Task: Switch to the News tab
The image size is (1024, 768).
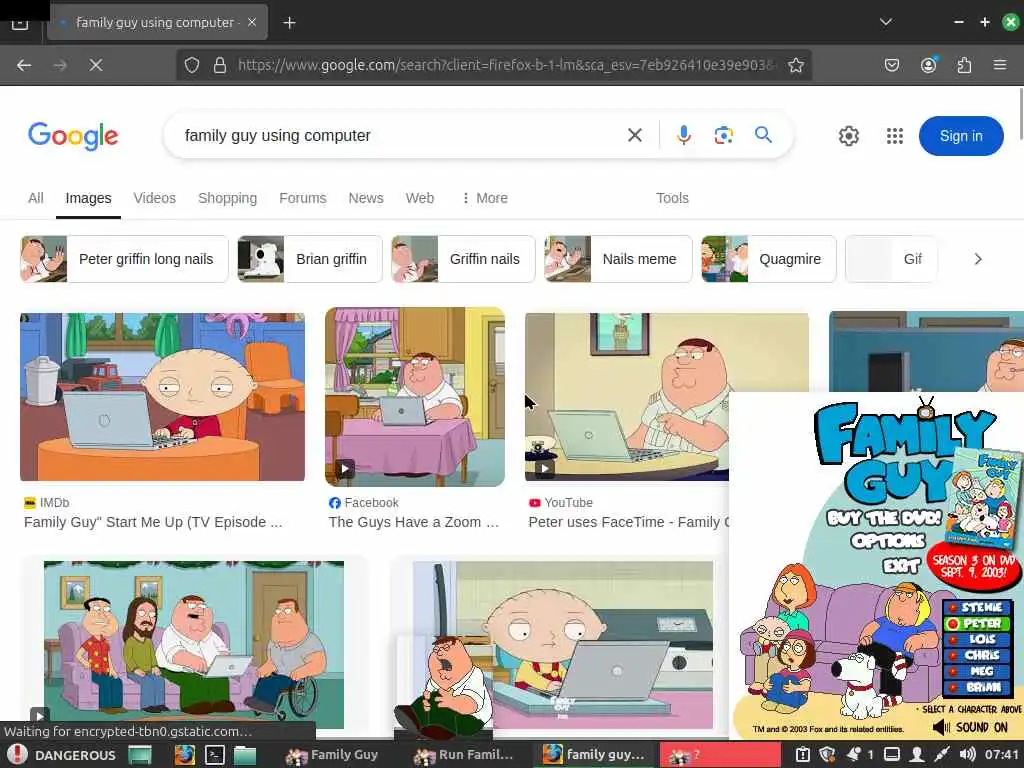Action: click(366, 198)
